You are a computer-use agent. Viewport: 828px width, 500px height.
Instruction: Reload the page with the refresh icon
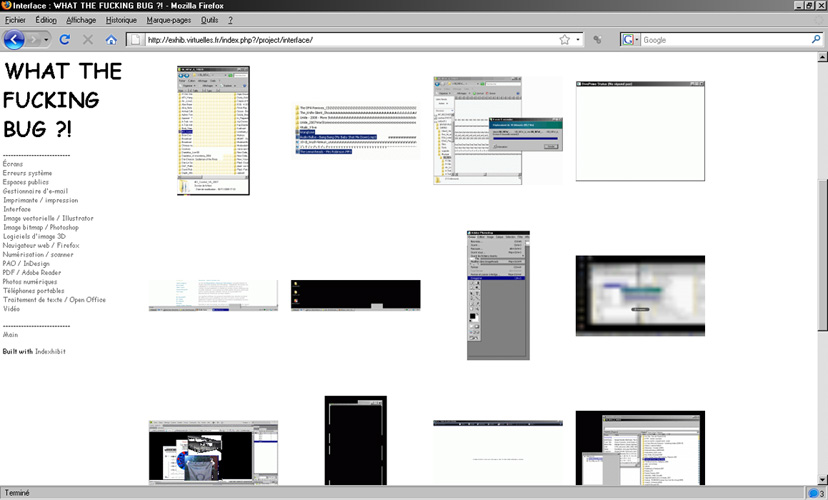pos(65,40)
